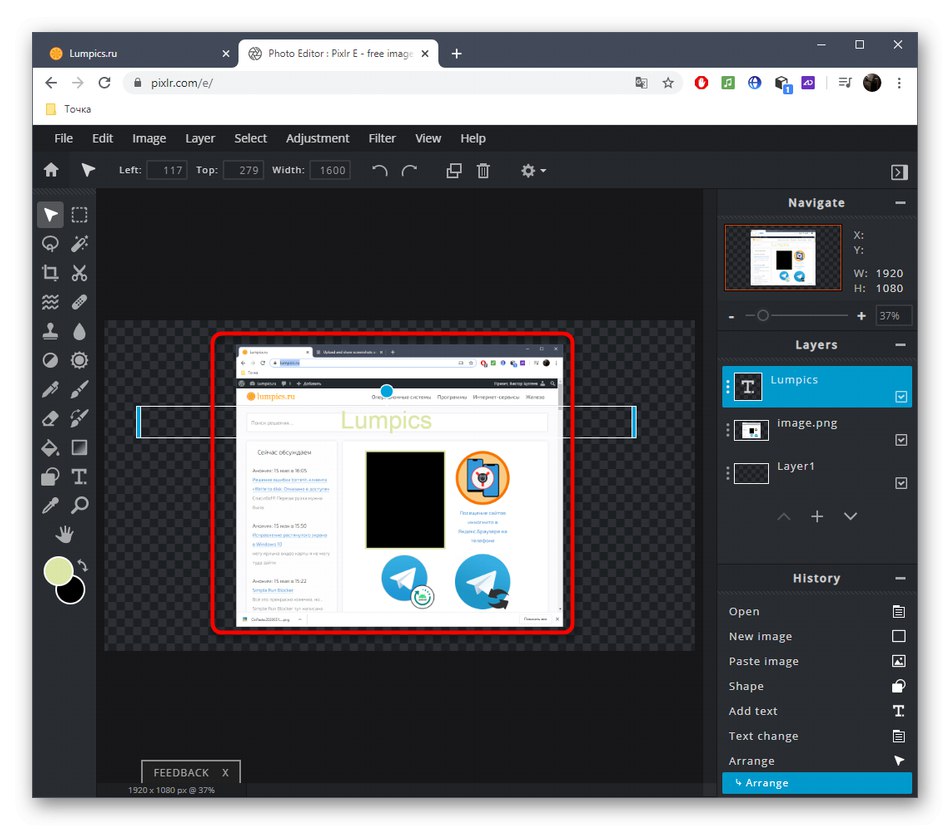
Task: Select the Brush tool
Action: coord(79,389)
